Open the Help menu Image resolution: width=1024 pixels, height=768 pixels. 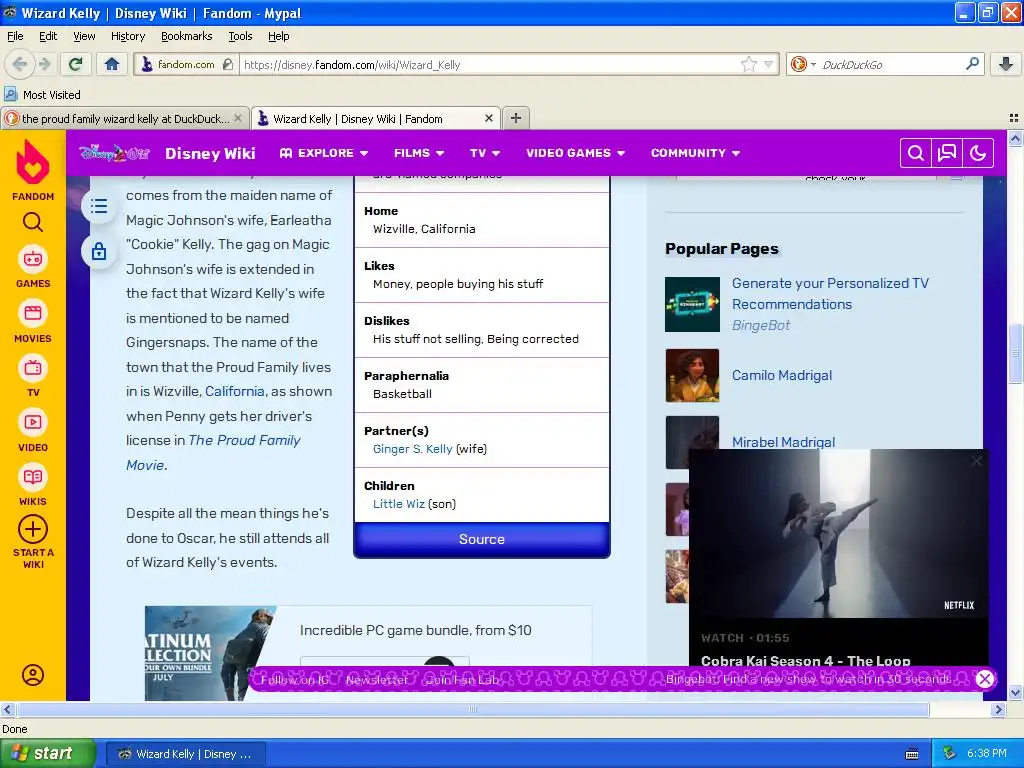click(x=278, y=36)
